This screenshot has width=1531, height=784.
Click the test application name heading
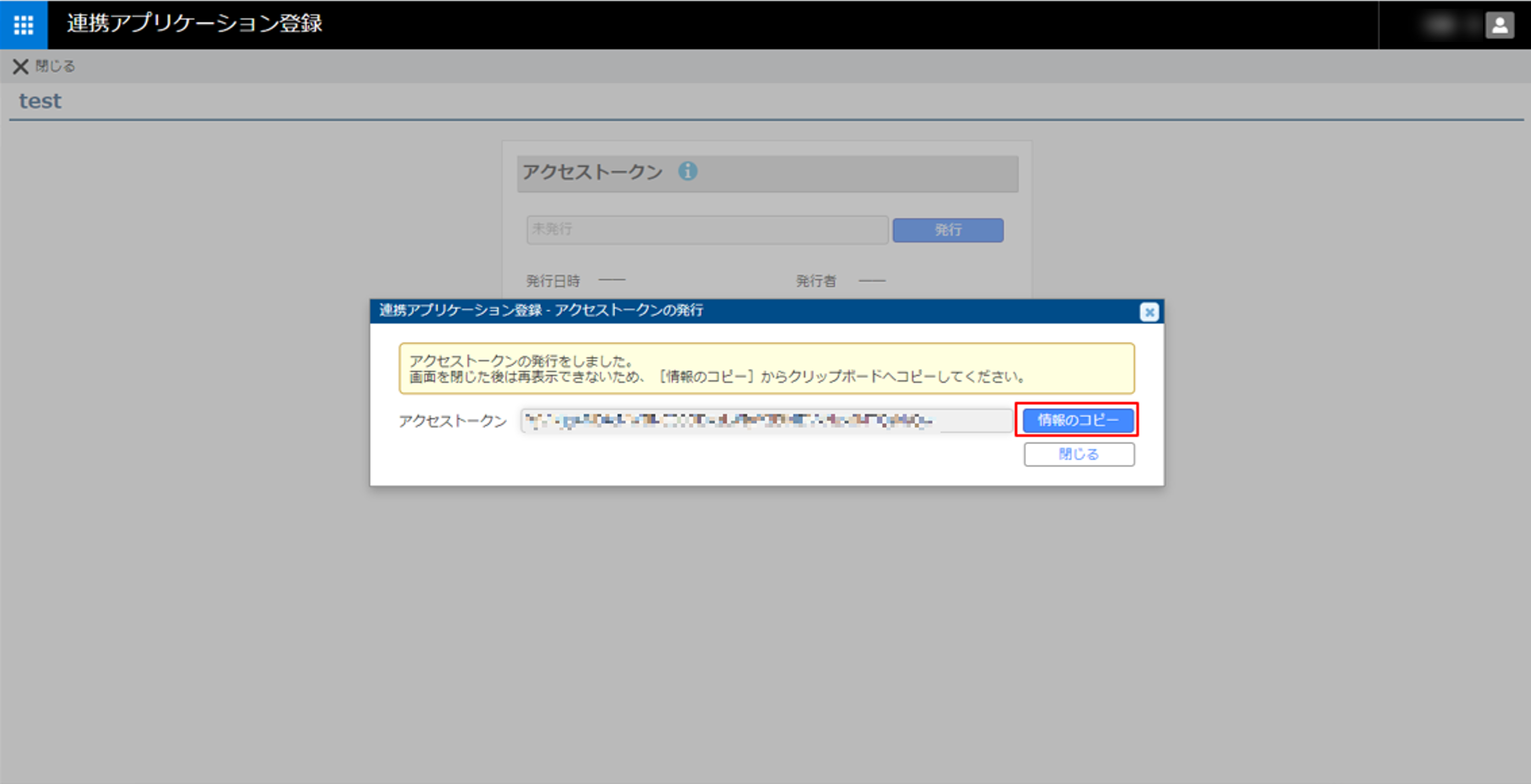[x=40, y=101]
